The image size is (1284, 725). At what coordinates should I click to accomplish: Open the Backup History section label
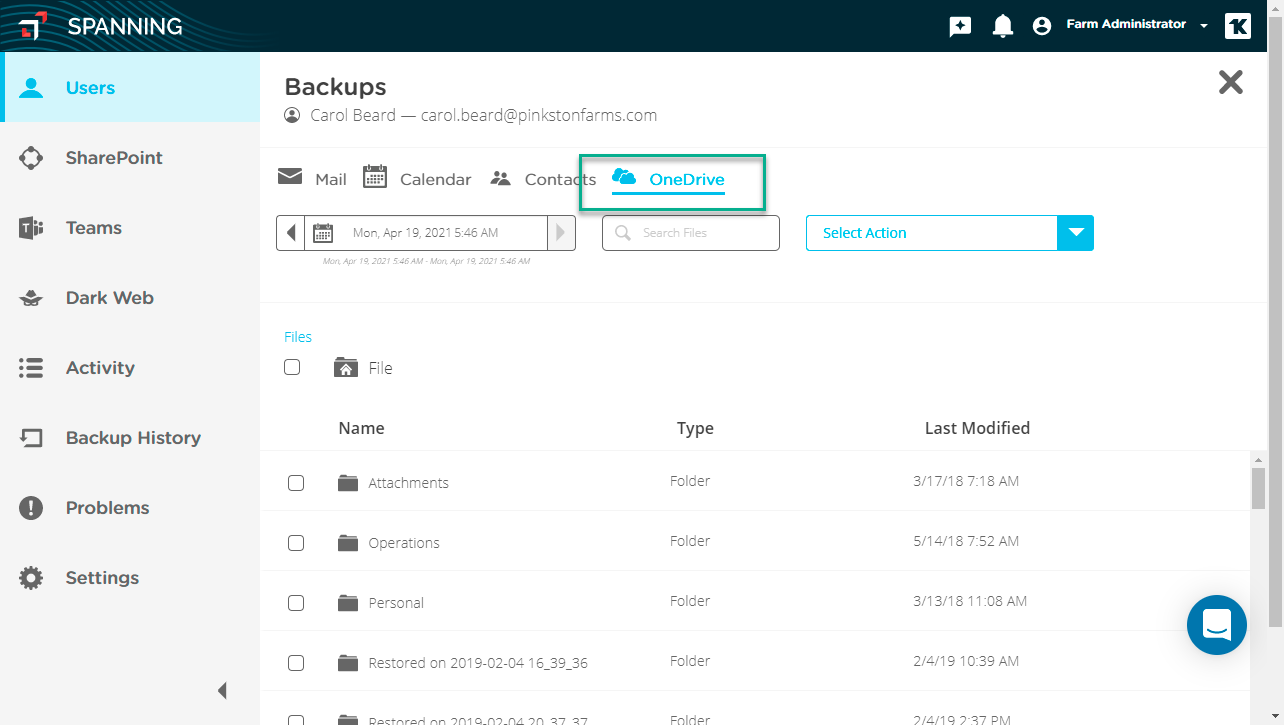[133, 438]
